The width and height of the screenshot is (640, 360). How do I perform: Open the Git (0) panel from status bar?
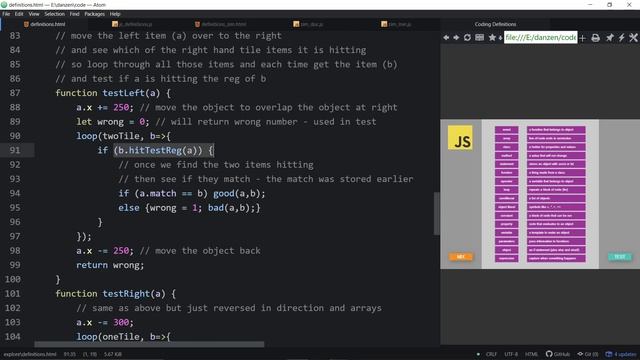click(588, 354)
